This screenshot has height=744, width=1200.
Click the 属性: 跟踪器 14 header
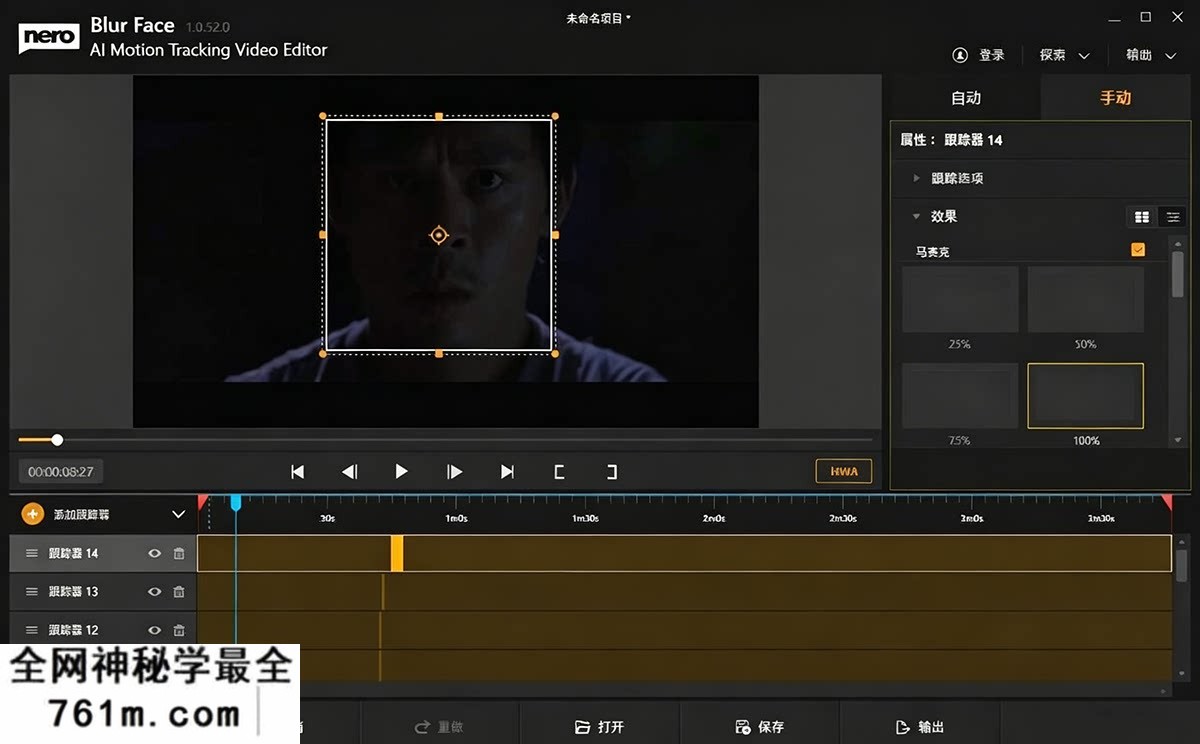(x=951, y=140)
